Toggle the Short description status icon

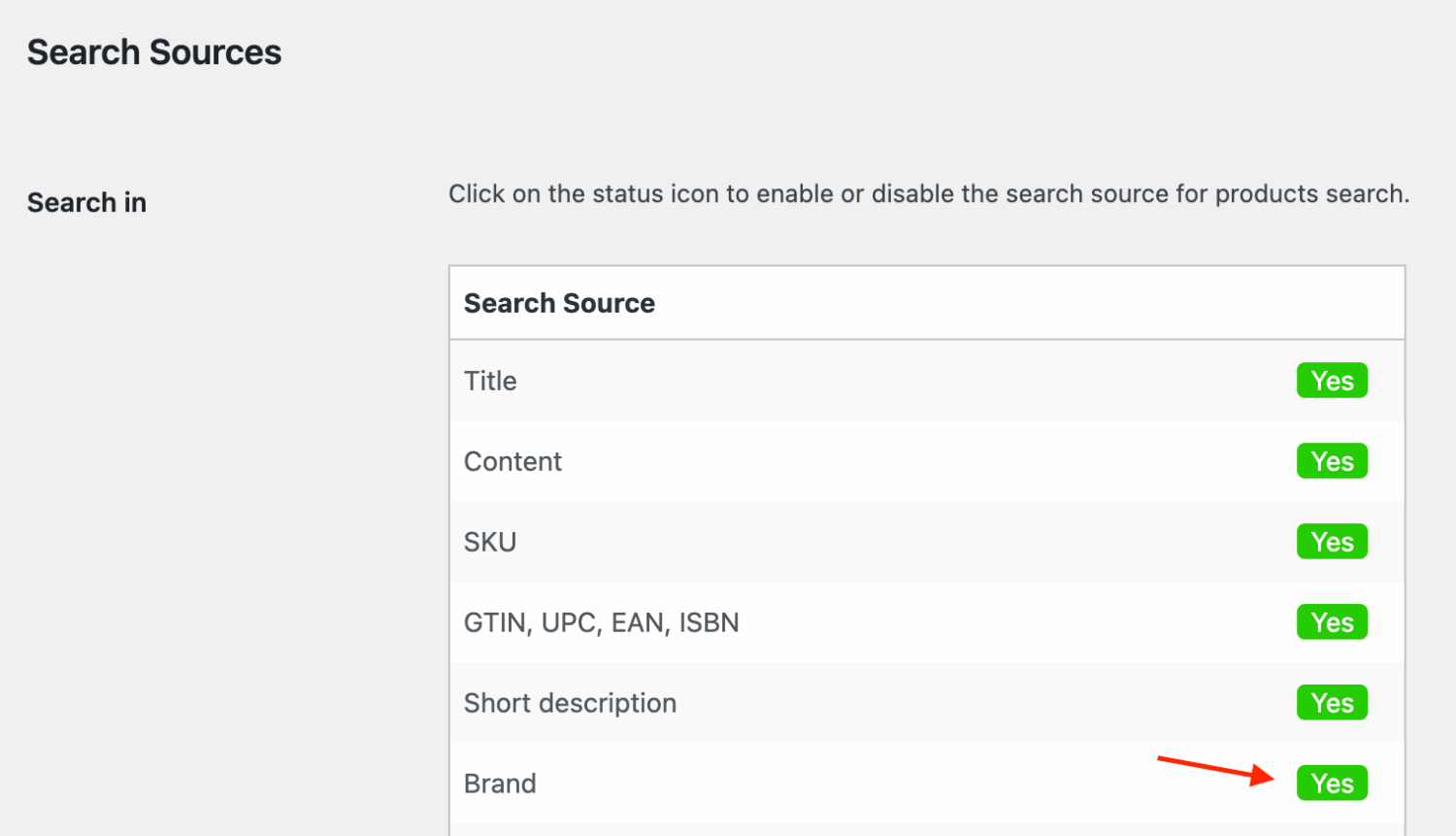pos(1332,702)
